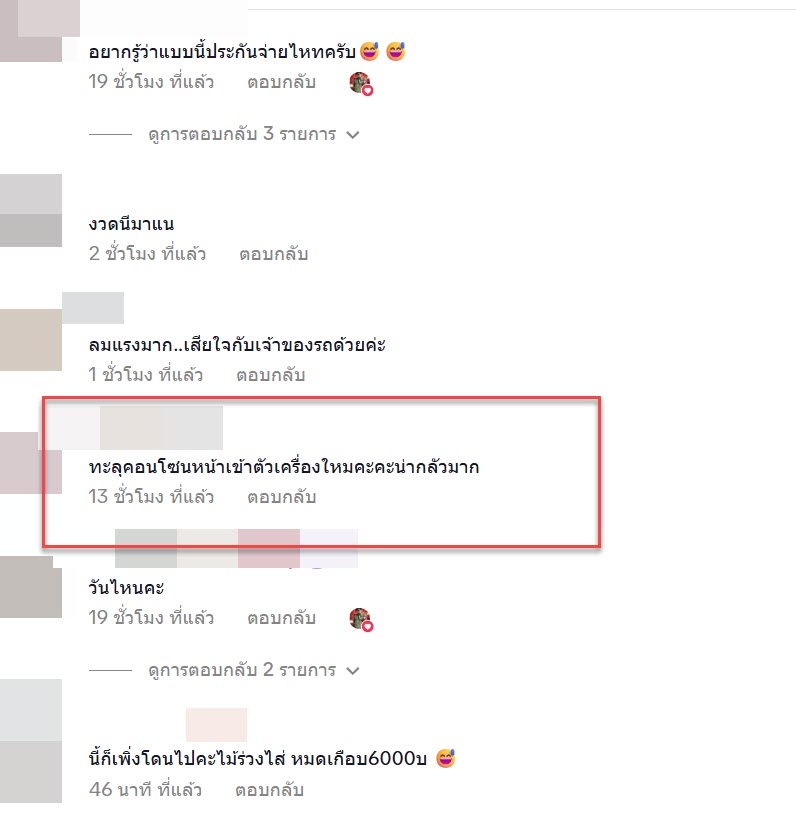Reply to the งวดนีมาแน comment
This screenshot has width=796, height=828.
point(274,255)
